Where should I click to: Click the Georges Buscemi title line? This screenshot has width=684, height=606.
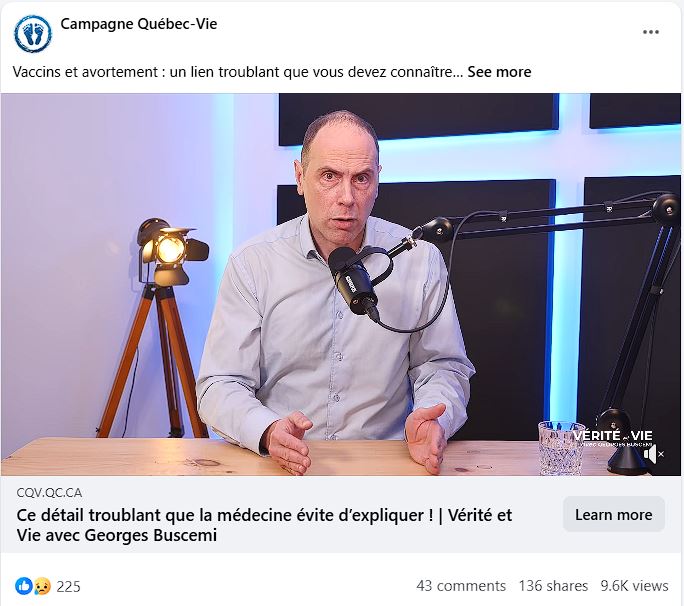pos(117,535)
